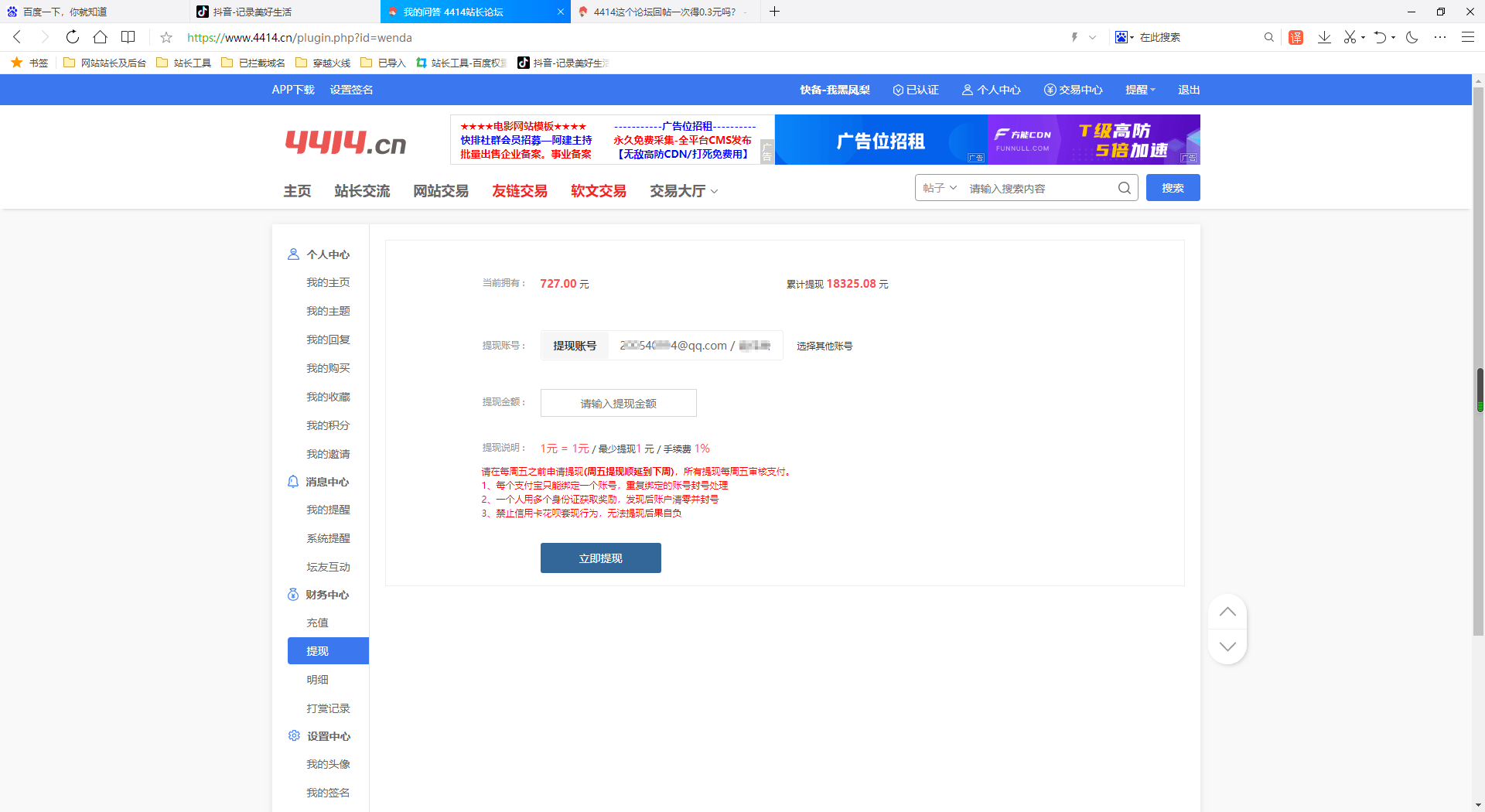The height and width of the screenshot is (812, 1485).
Task: Go to browser home page icon
Action: (x=100, y=37)
